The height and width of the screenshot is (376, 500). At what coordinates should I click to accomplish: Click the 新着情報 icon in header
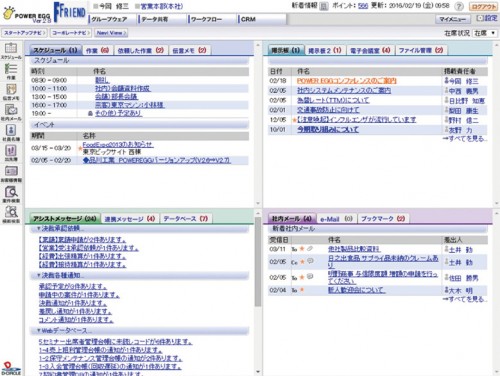point(324,6)
